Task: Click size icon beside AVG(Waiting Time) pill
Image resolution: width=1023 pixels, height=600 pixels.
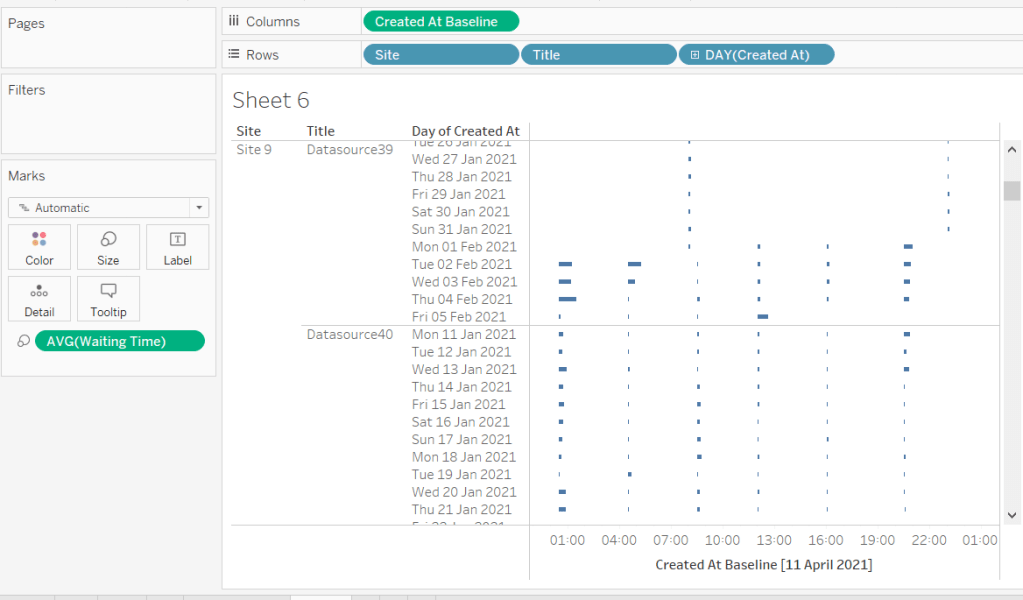Action: pyautogui.click(x=23, y=342)
